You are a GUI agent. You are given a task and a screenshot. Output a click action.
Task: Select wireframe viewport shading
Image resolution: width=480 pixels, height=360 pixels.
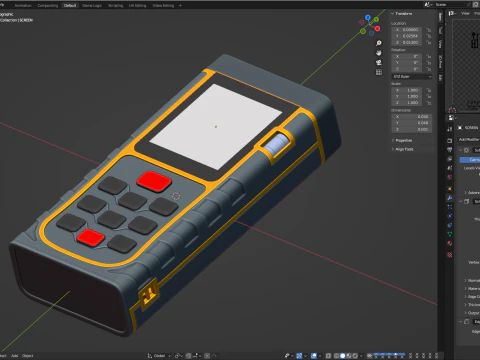pos(336,356)
